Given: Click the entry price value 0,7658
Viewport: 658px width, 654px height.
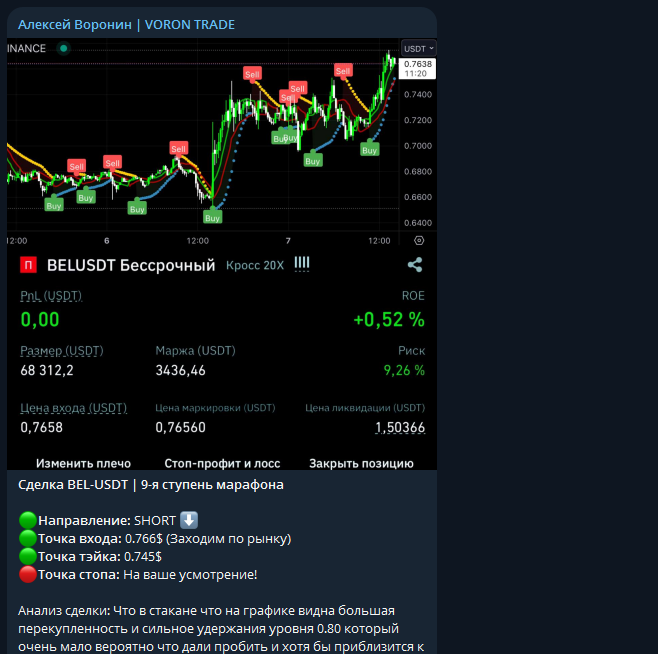Looking at the screenshot, I should coord(42,428).
